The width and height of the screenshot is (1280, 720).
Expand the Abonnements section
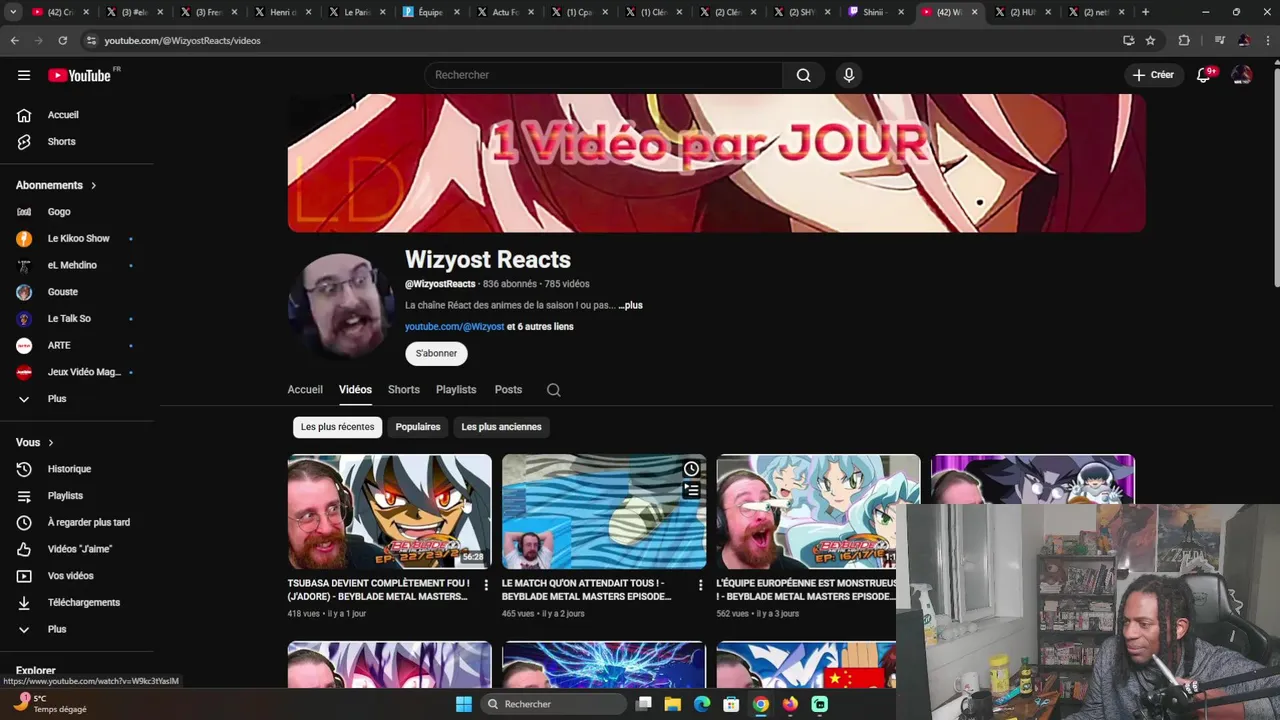57,185
